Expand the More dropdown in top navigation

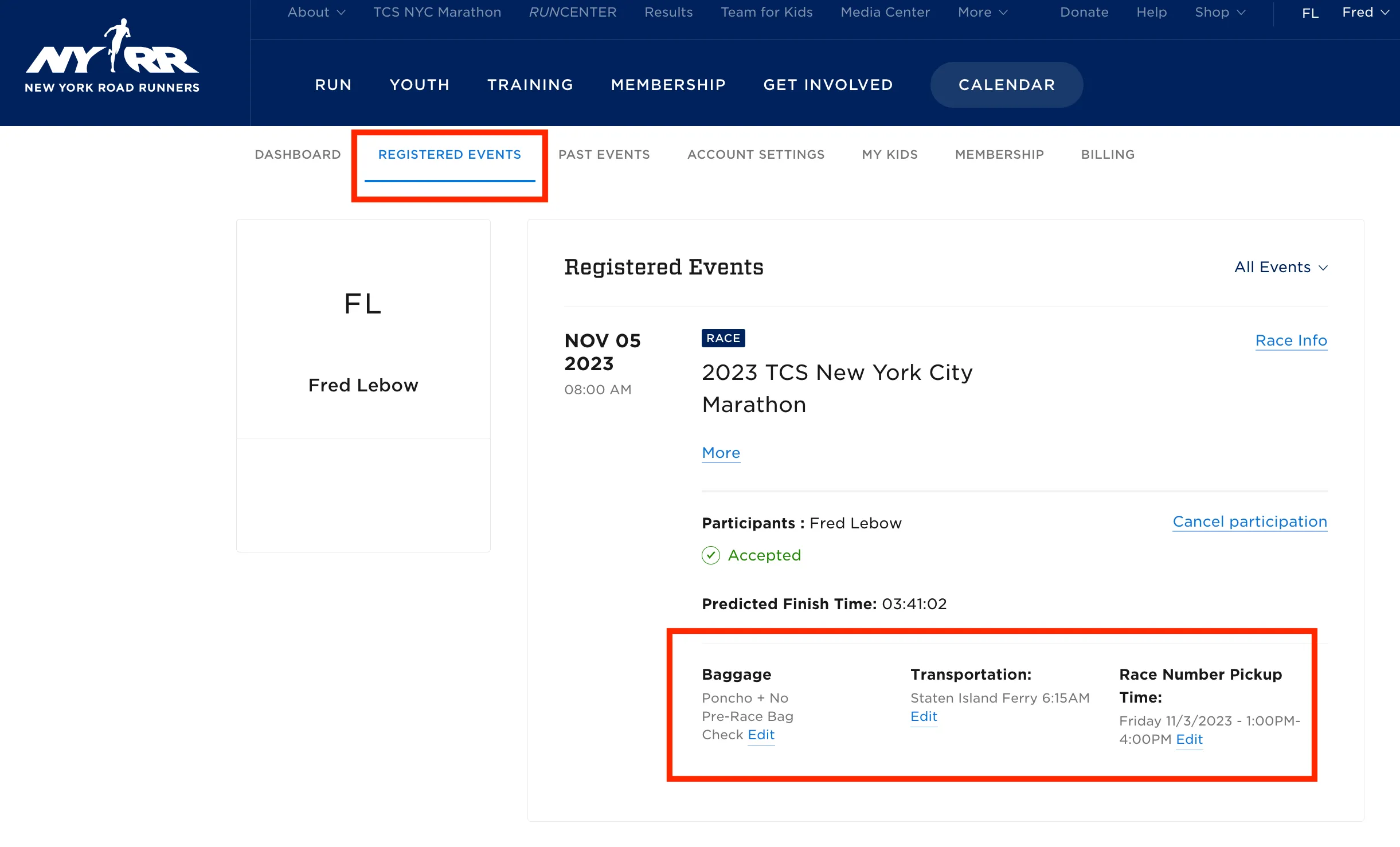pos(983,12)
